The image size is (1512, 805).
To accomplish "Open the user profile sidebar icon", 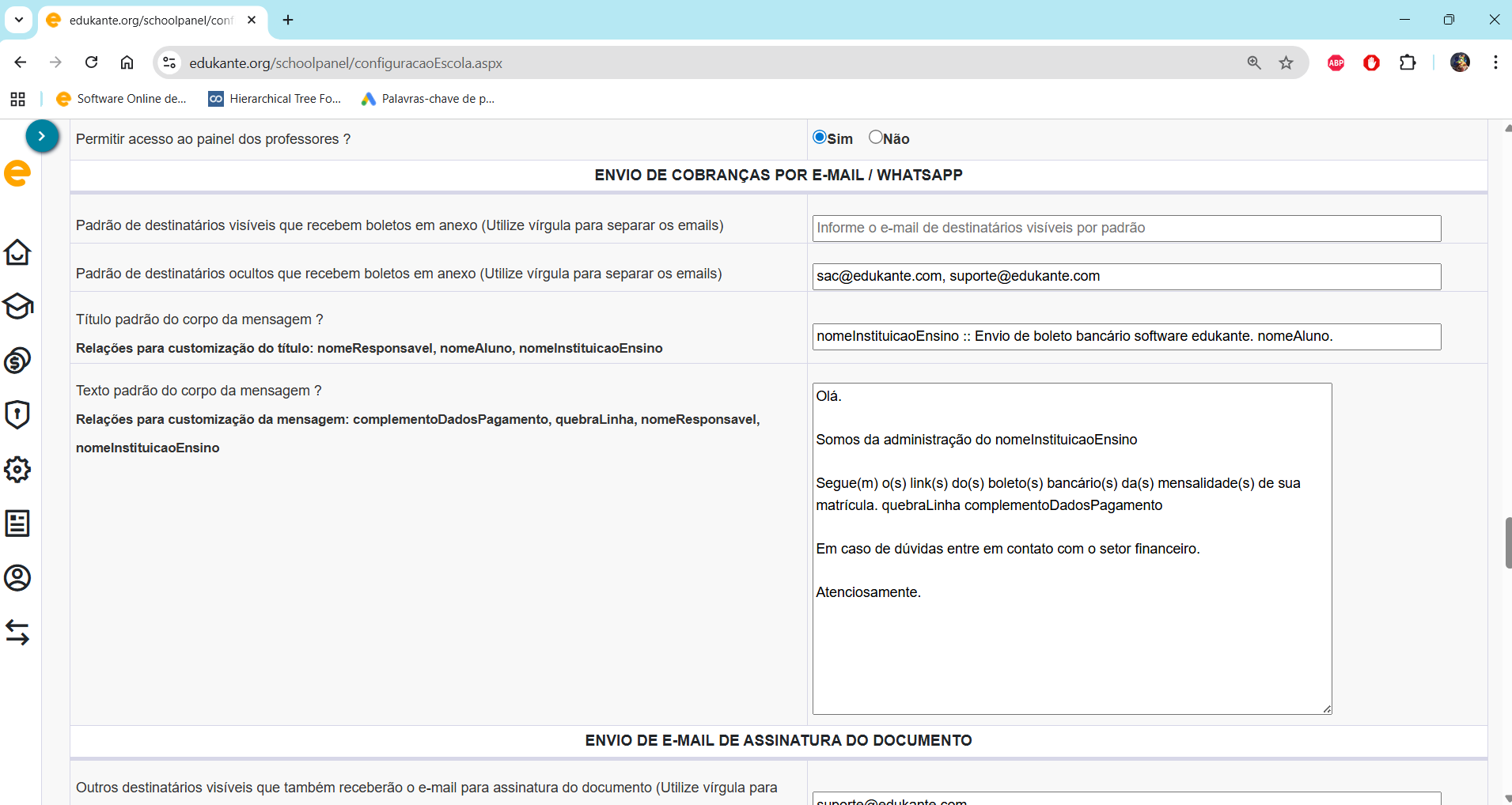I will pyautogui.click(x=17, y=578).
